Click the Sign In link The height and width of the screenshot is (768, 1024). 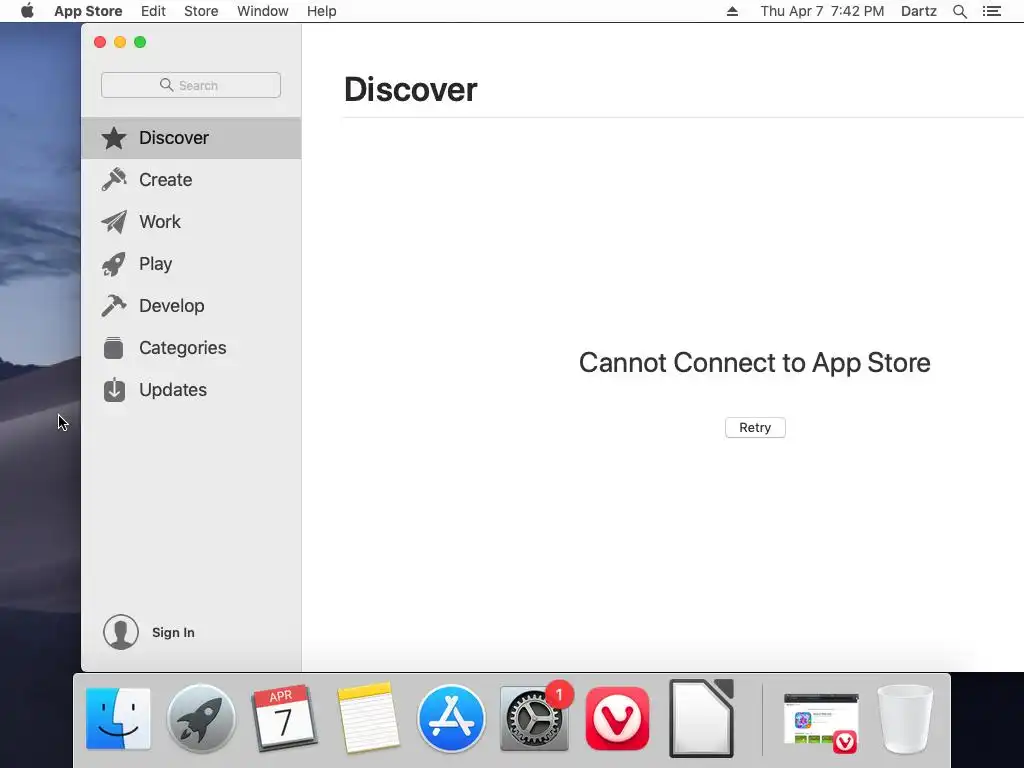click(173, 632)
